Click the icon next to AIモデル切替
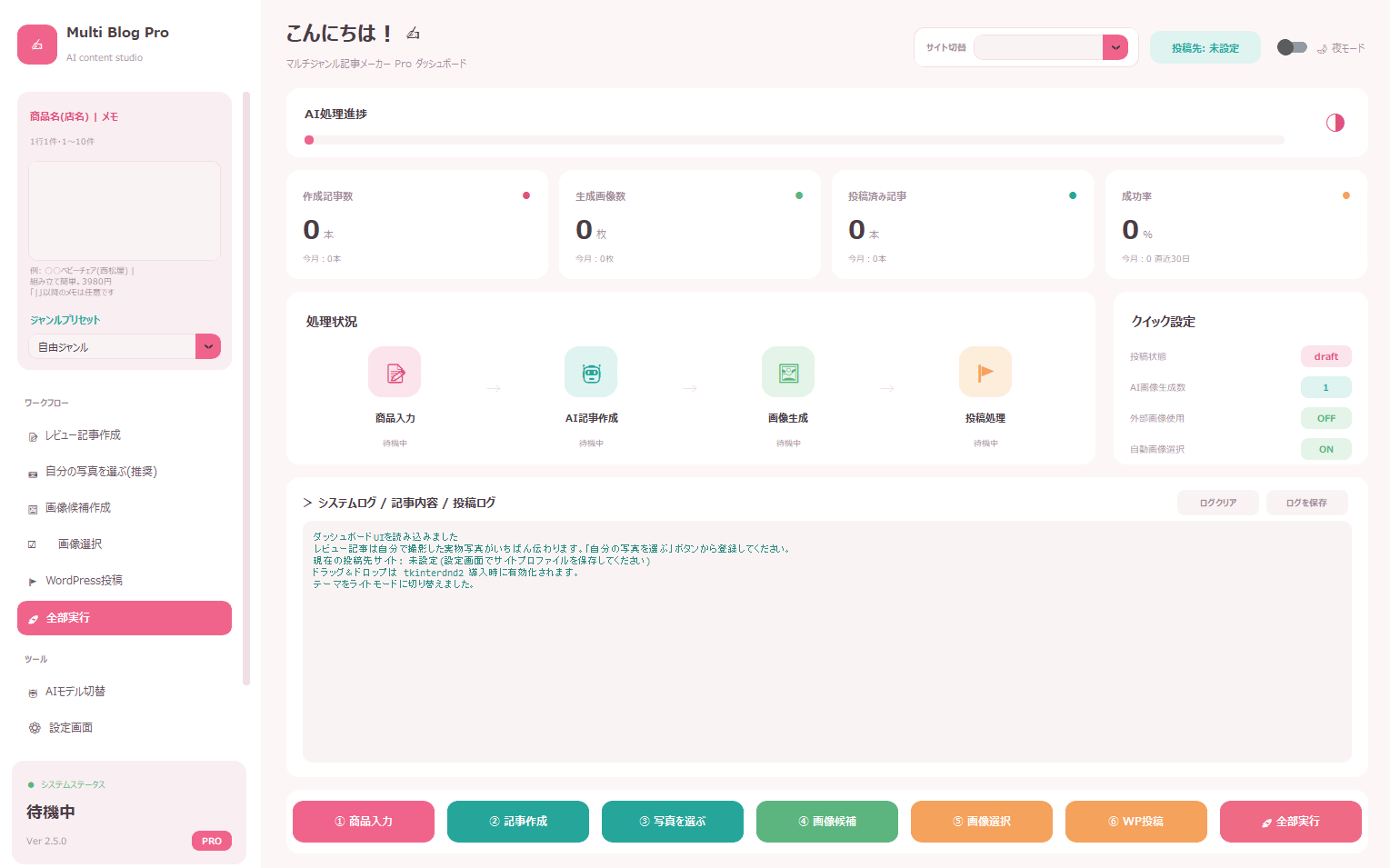Image resolution: width=1390 pixels, height=868 pixels. click(x=33, y=693)
